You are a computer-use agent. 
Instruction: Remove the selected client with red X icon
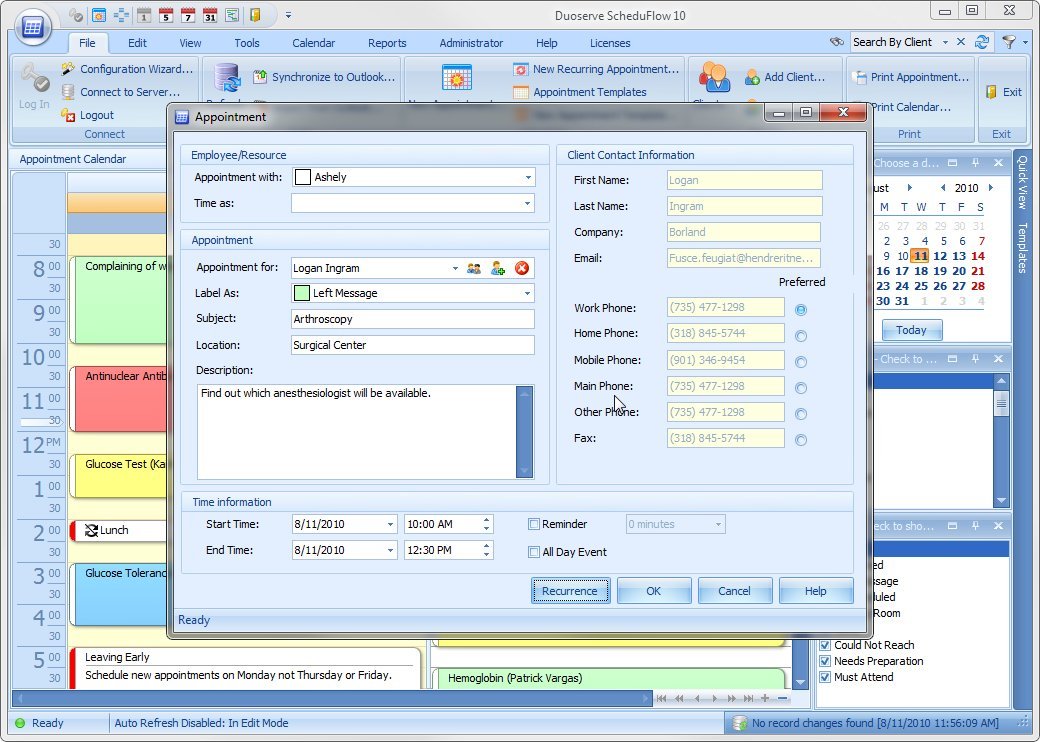pos(521,267)
